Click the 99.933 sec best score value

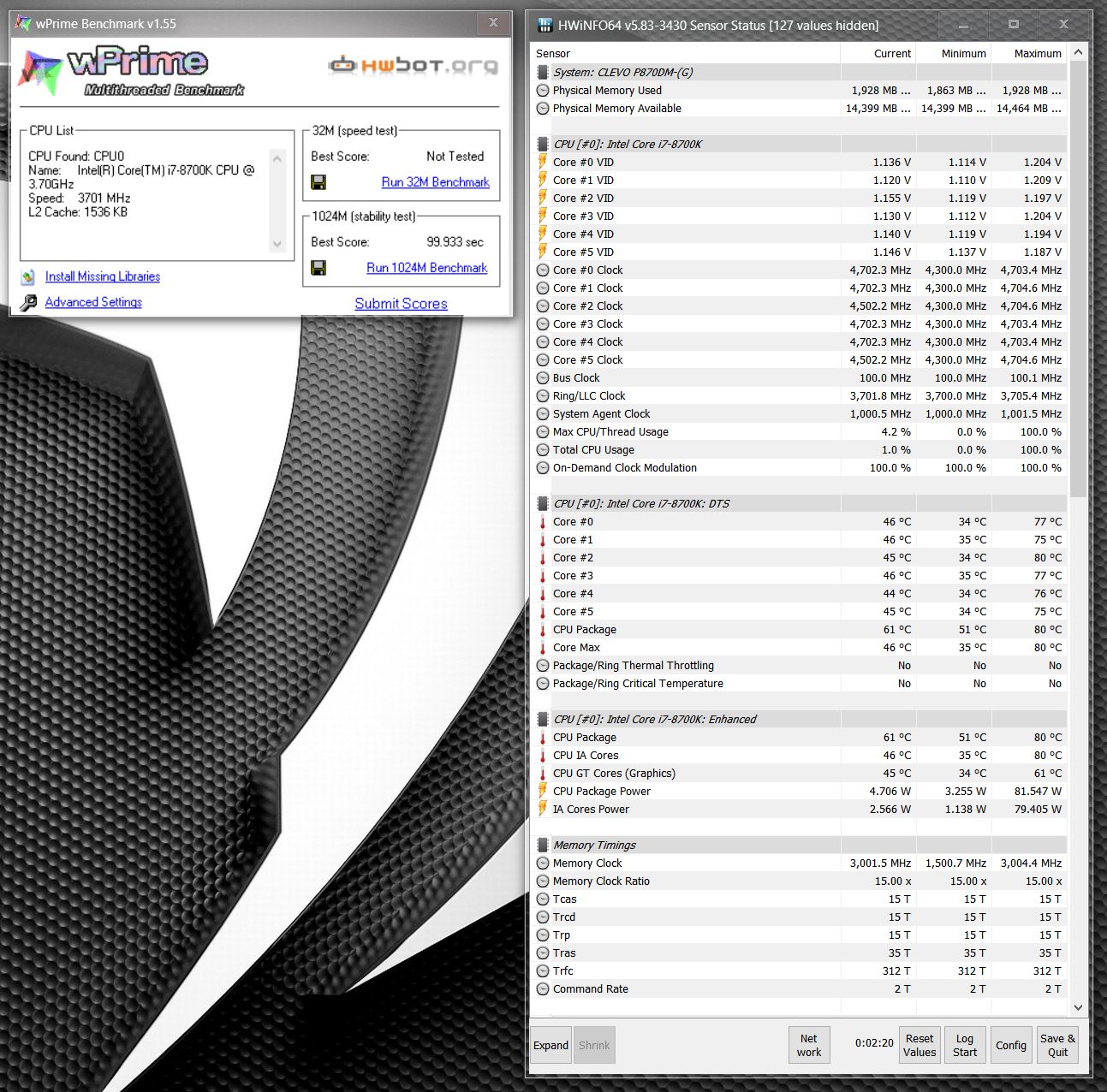pos(455,242)
